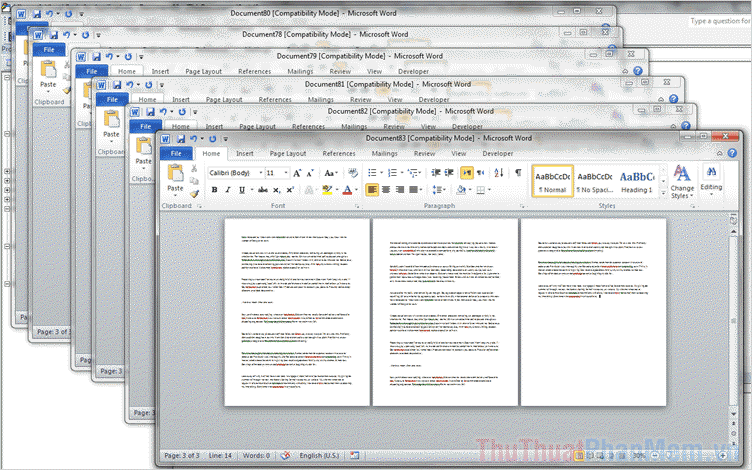
Task: Click the Multilevel List icon
Action: click(412, 173)
